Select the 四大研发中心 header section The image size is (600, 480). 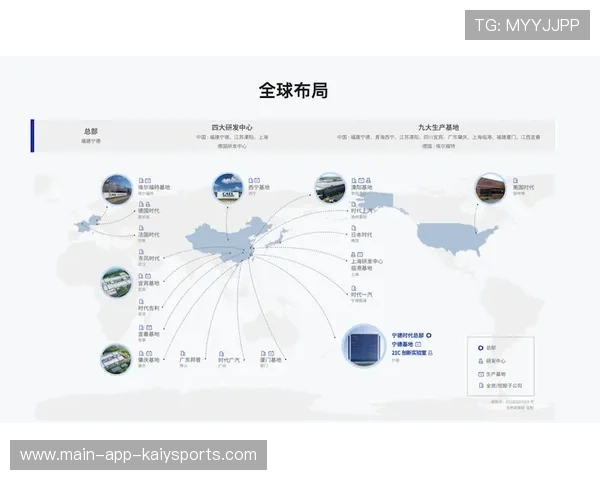pyautogui.click(x=232, y=136)
